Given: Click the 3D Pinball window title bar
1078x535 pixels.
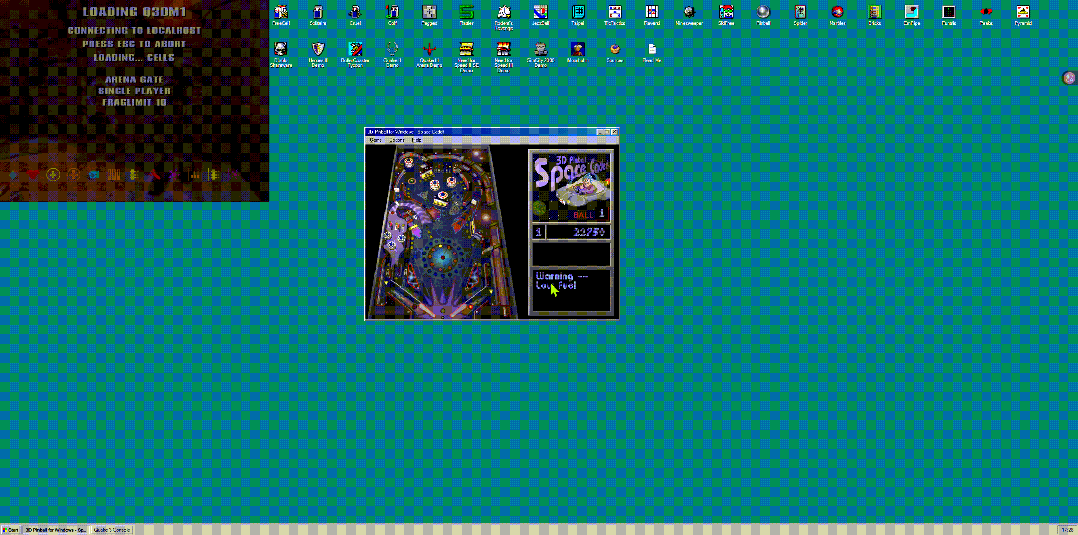Looking at the screenshot, I should tap(492, 131).
